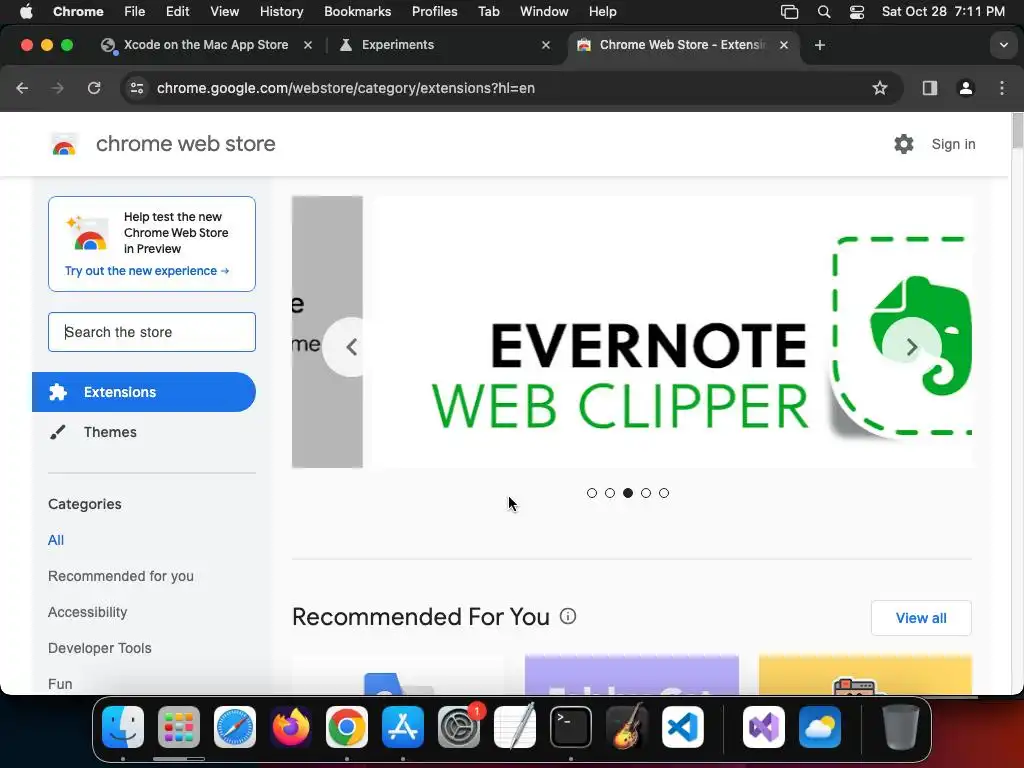Image resolution: width=1024 pixels, height=768 pixels.
Task: Select Extensions in the sidebar
Action: tap(144, 392)
